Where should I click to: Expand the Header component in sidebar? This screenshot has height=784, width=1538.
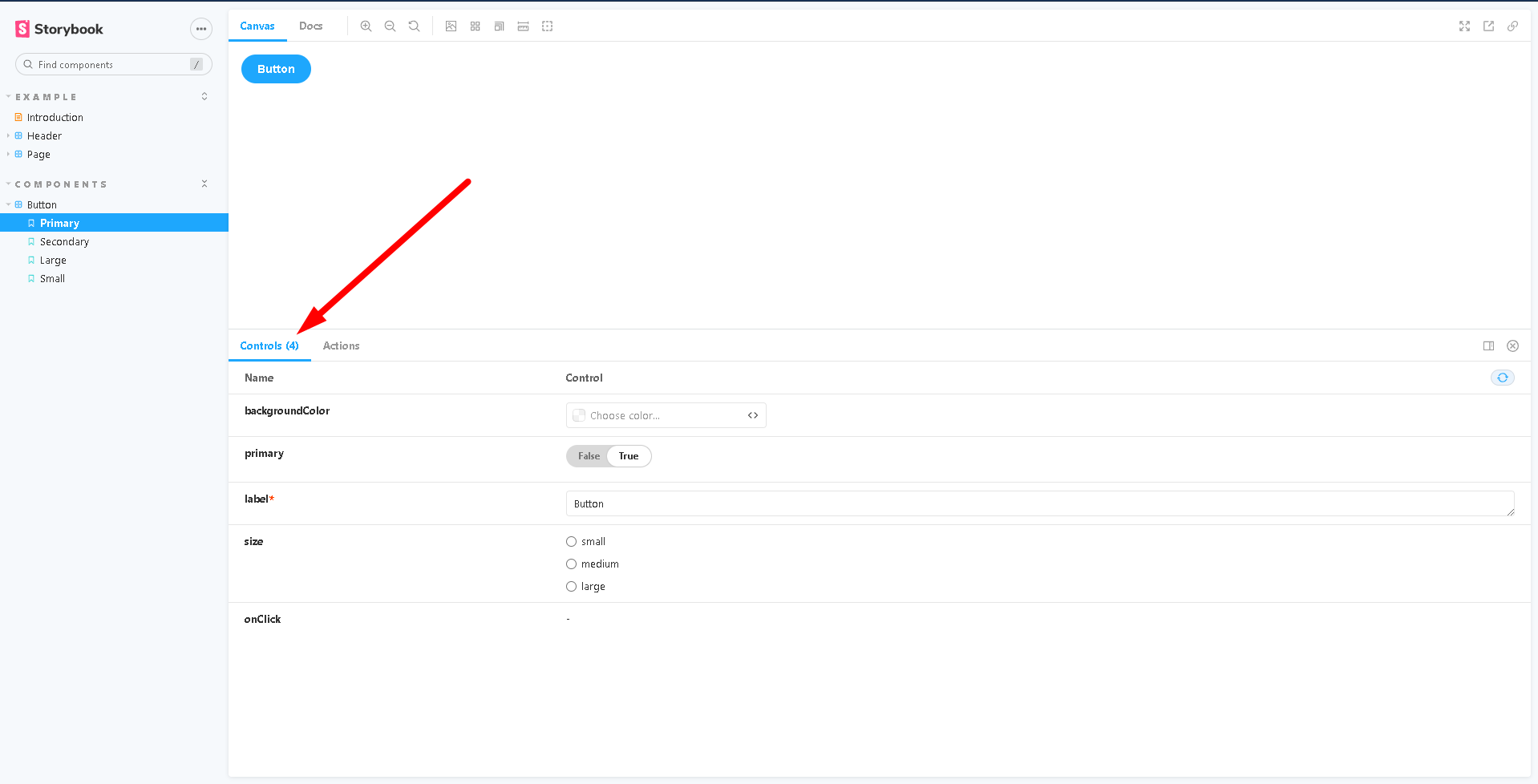click(x=44, y=136)
